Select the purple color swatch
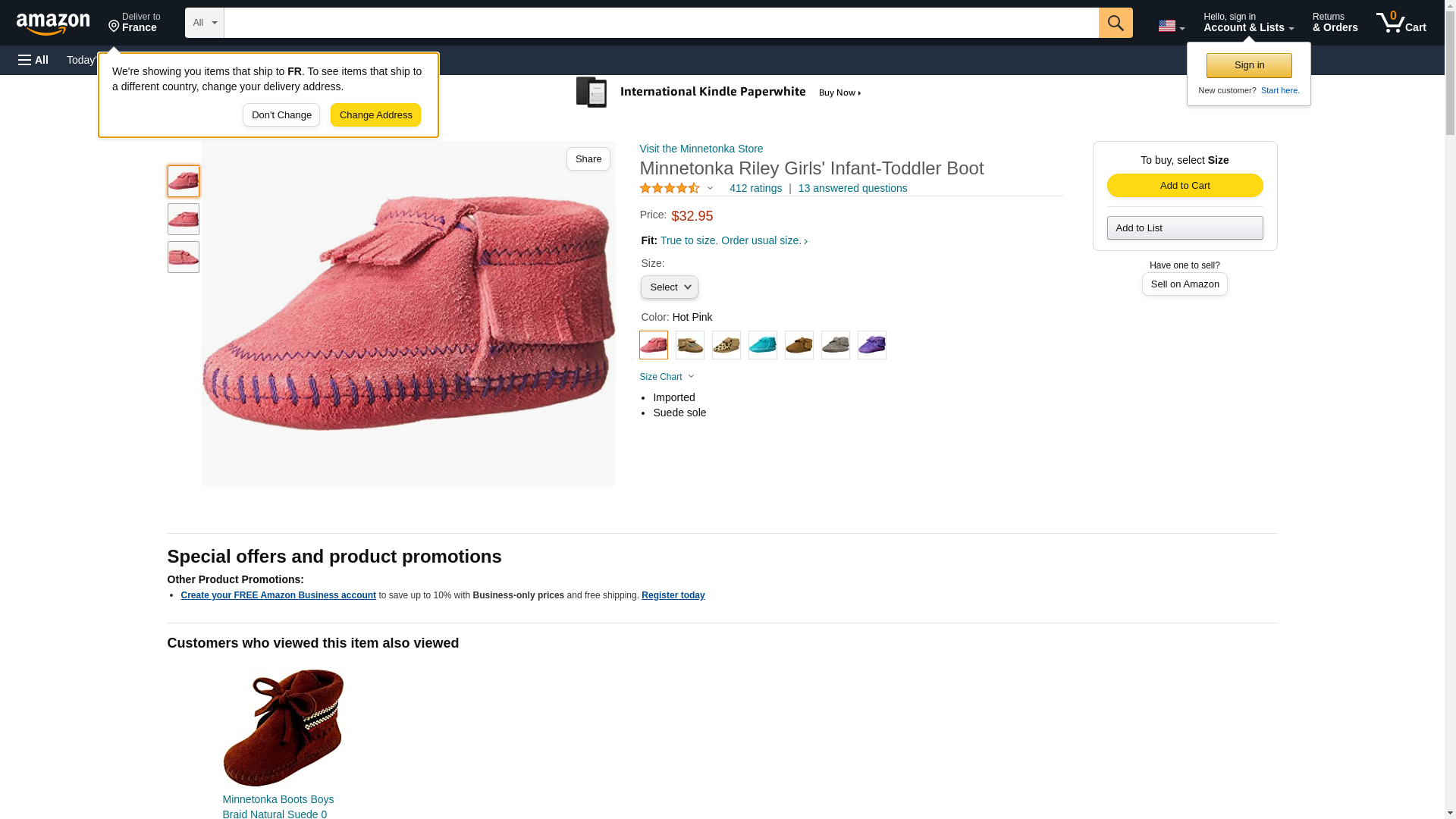The width and height of the screenshot is (1456, 819). click(871, 345)
